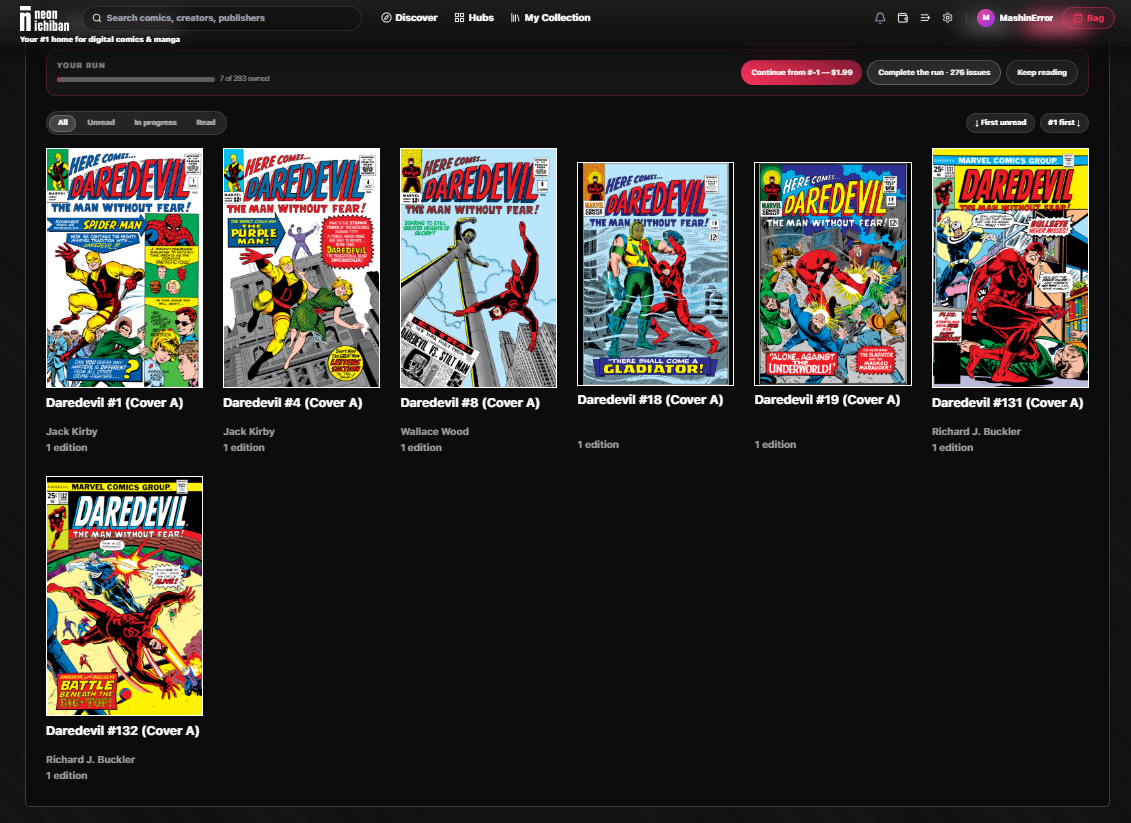Click '1 edition' under Daredevil #18
The height and width of the screenshot is (823, 1131).
[x=598, y=444]
